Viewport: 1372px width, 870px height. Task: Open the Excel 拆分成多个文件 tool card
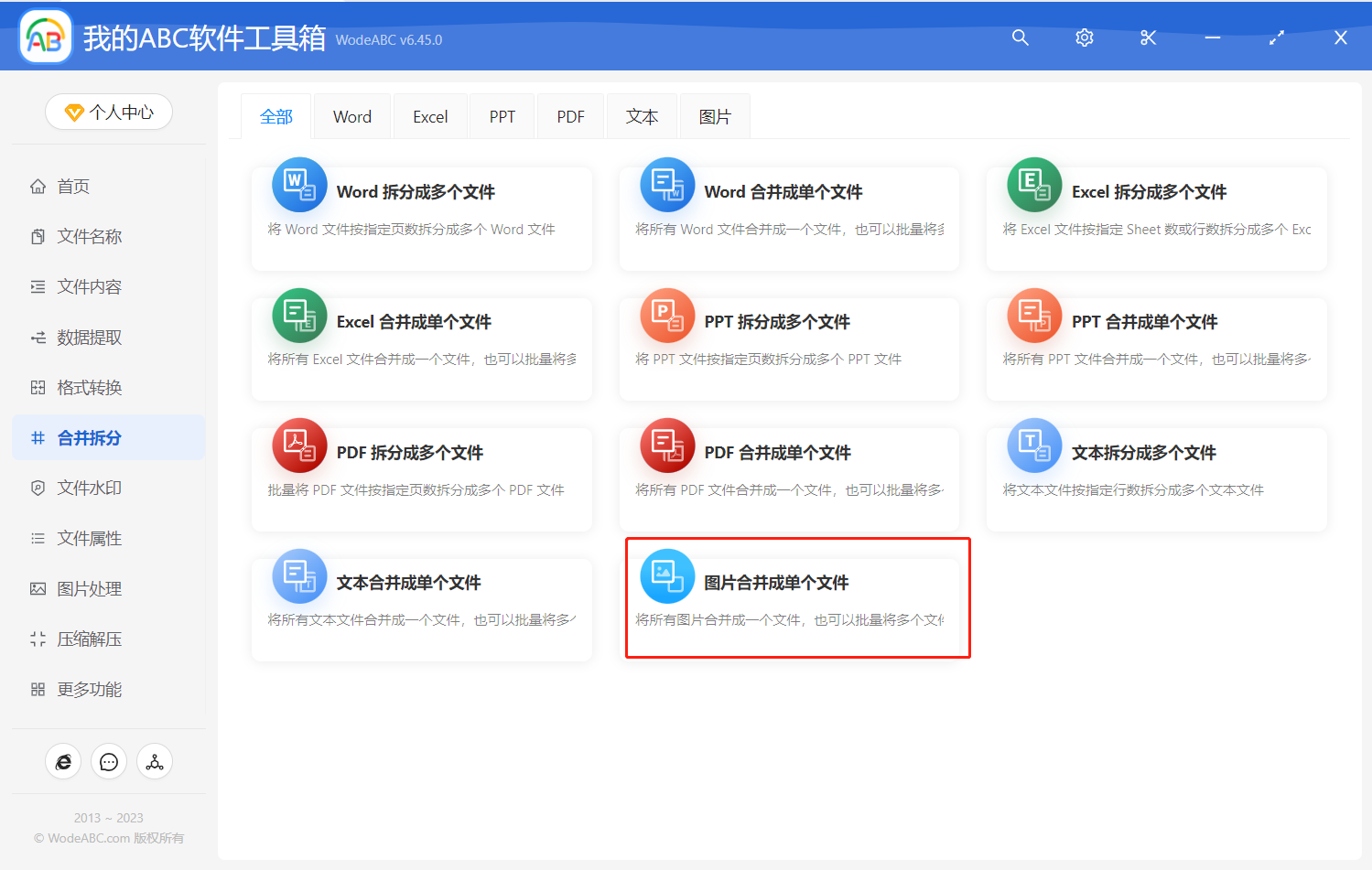[1156, 218]
